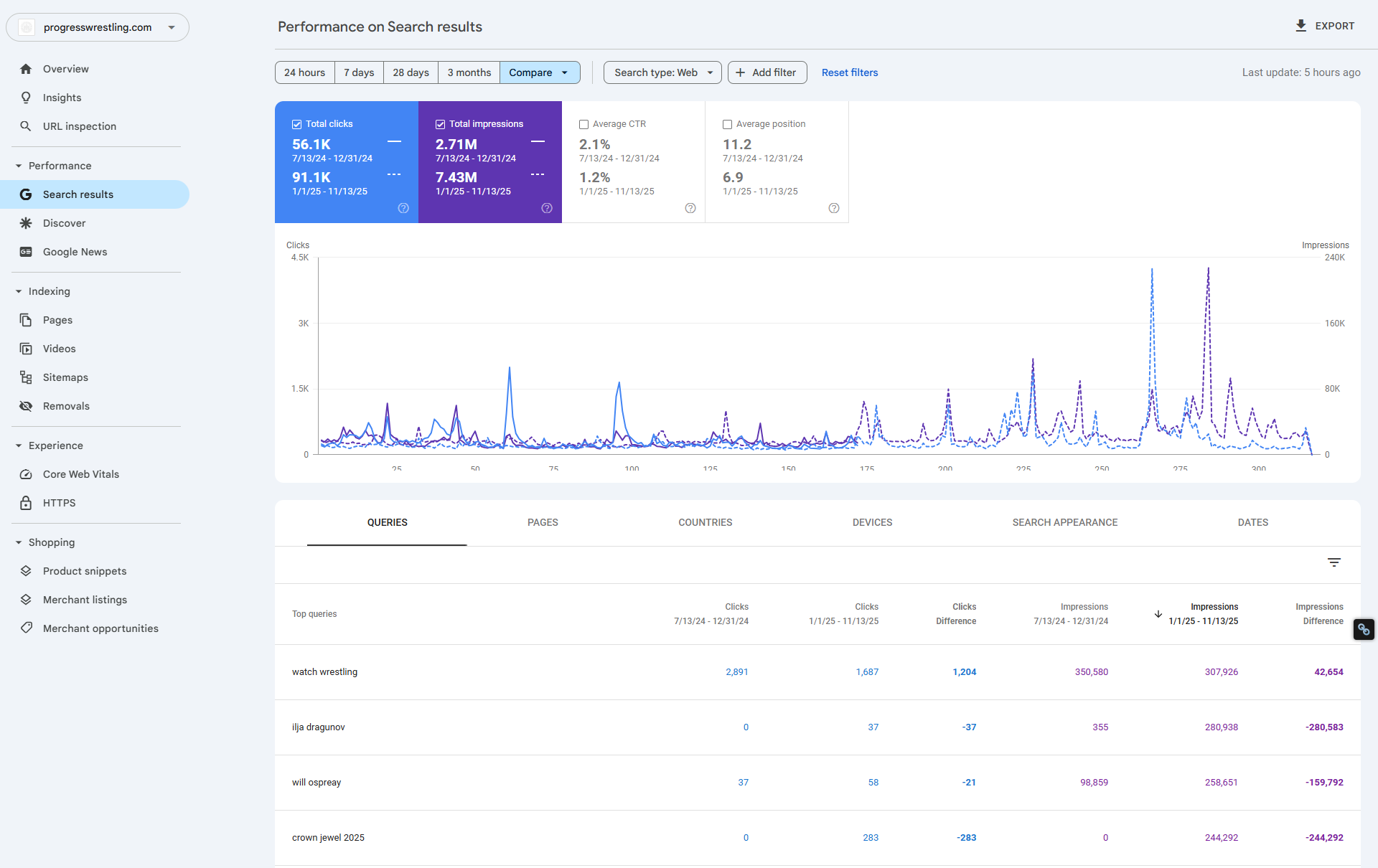Export the search performance data
This screenshot has height=868, width=1378.
point(1324,26)
